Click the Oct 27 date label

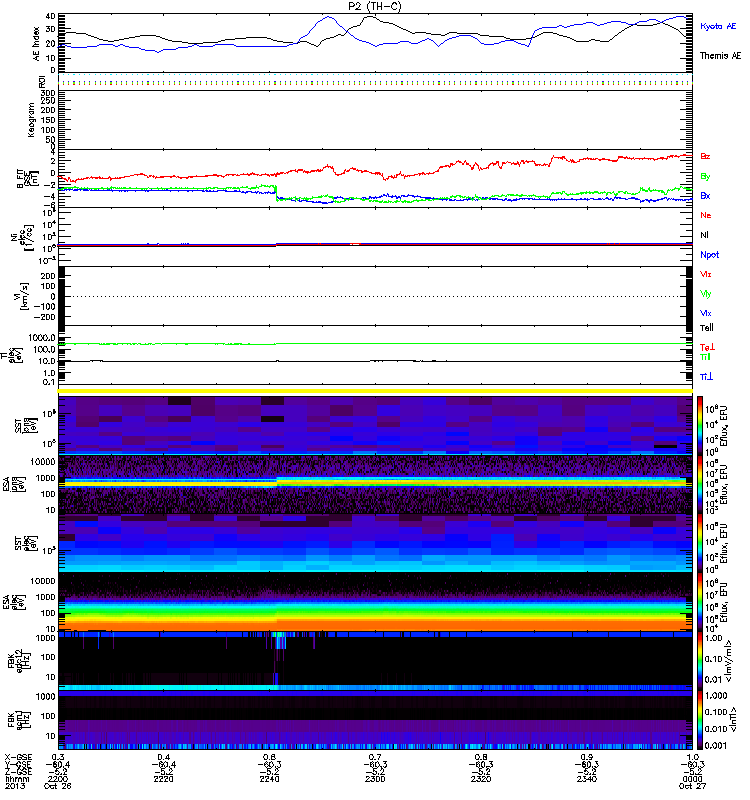point(692,786)
